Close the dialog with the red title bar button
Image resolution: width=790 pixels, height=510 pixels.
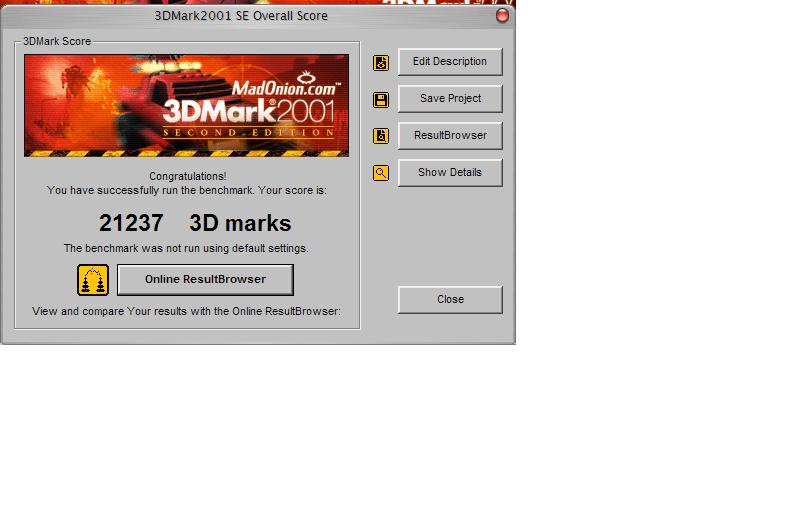tap(502, 16)
